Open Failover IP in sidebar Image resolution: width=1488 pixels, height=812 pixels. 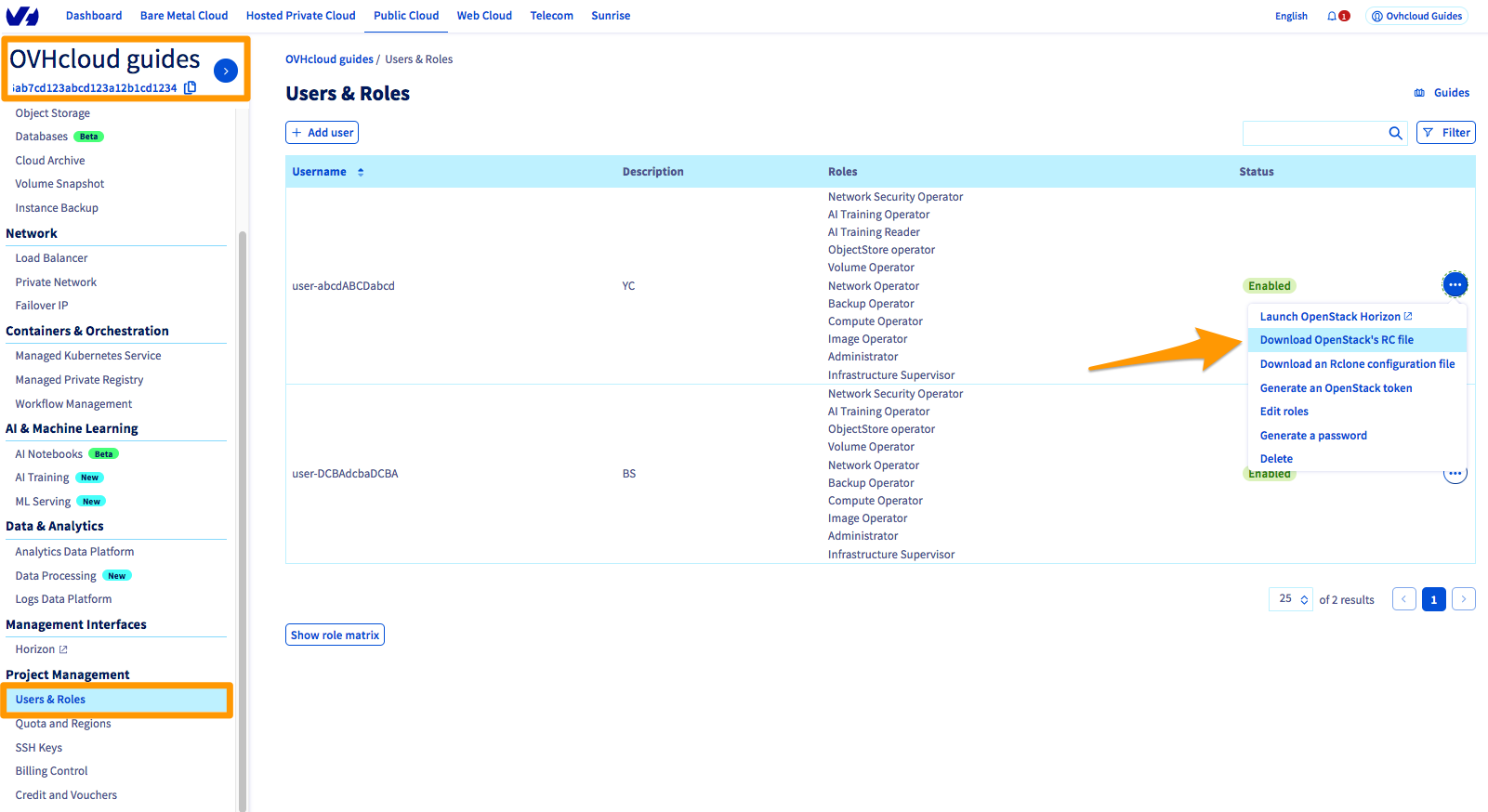click(42, 306)
